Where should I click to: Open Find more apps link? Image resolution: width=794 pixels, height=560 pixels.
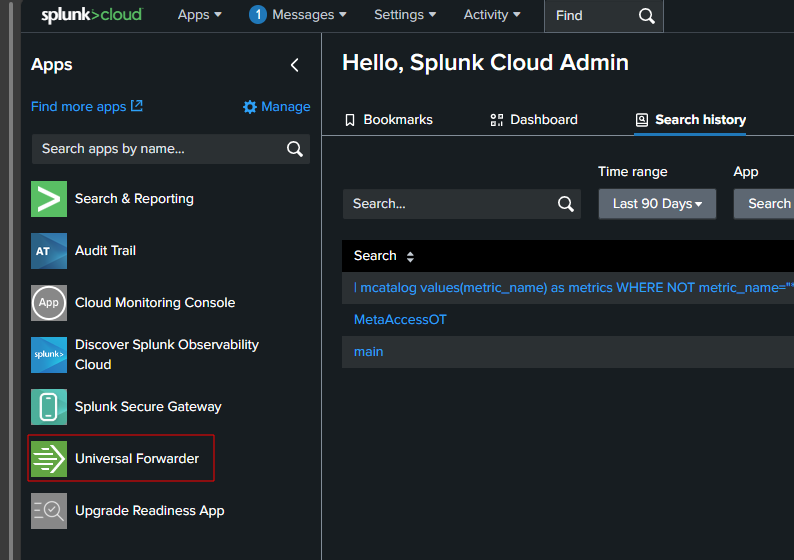(78, 107)
